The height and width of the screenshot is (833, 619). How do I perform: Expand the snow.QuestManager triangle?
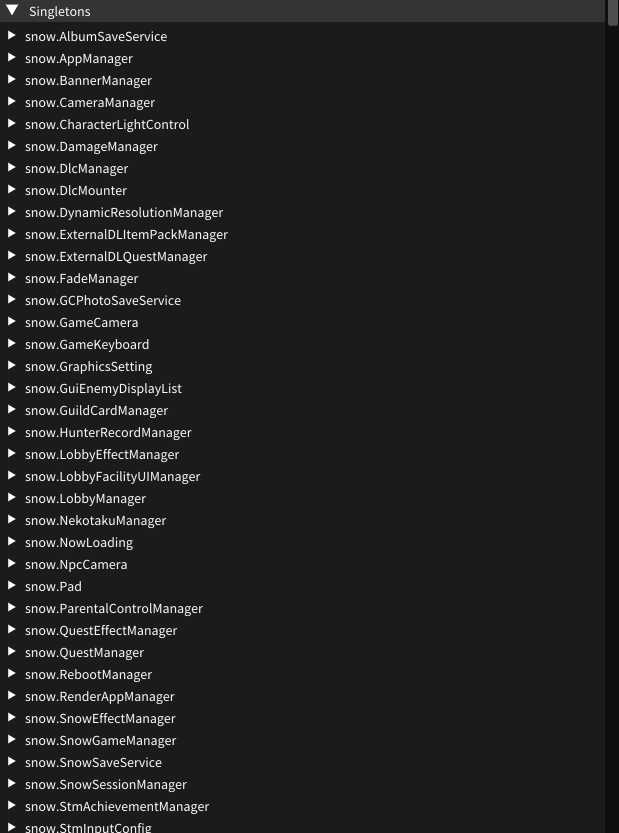(11, 652)
